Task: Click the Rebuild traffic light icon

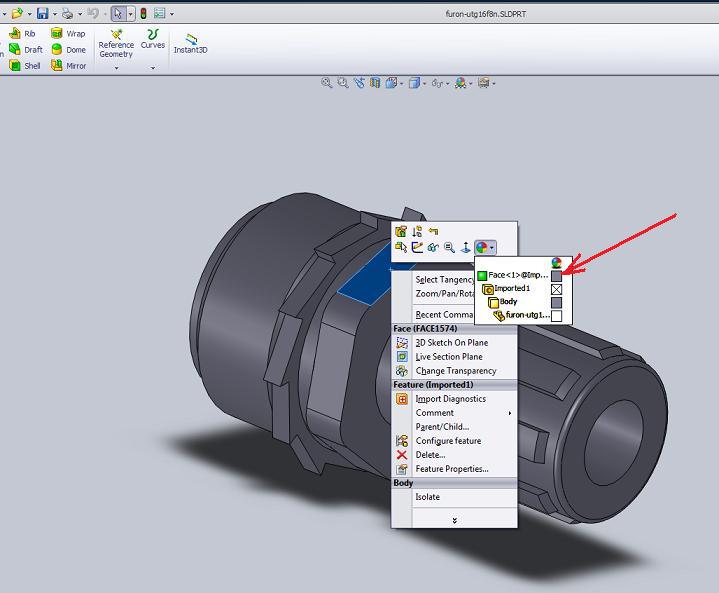Action: [143, 14]
